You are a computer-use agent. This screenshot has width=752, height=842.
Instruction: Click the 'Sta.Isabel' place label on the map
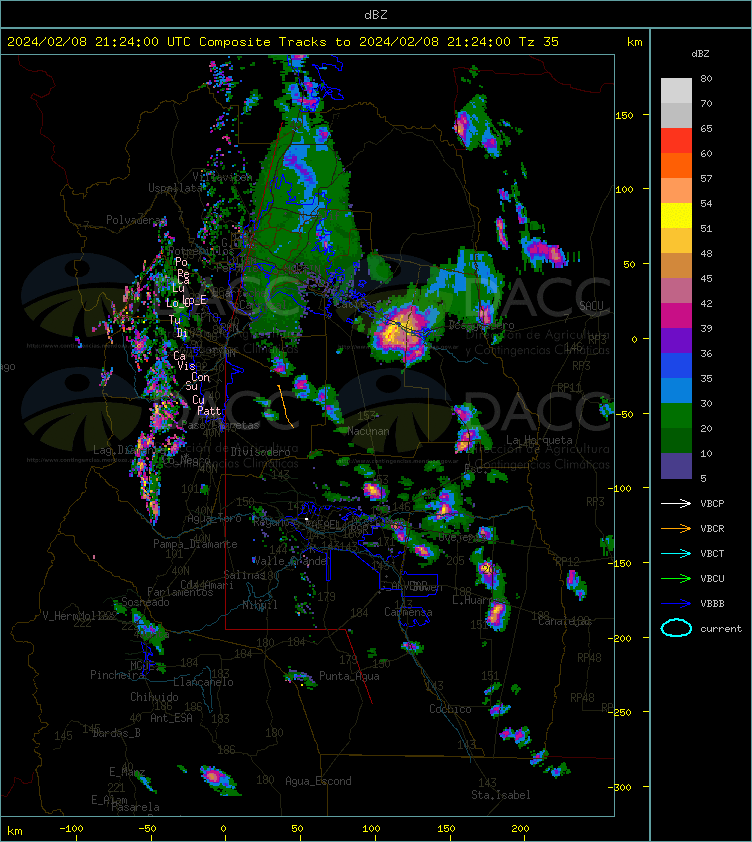(501, 795)
